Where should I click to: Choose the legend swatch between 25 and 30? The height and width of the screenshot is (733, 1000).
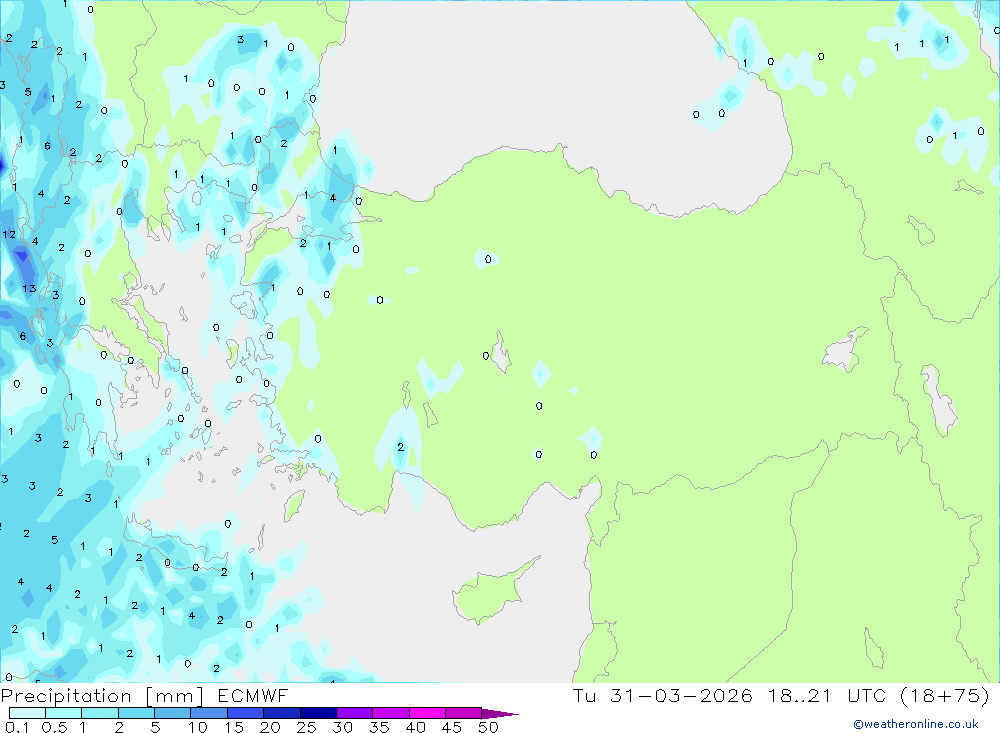pyautogui.click(x=318, y=713)
